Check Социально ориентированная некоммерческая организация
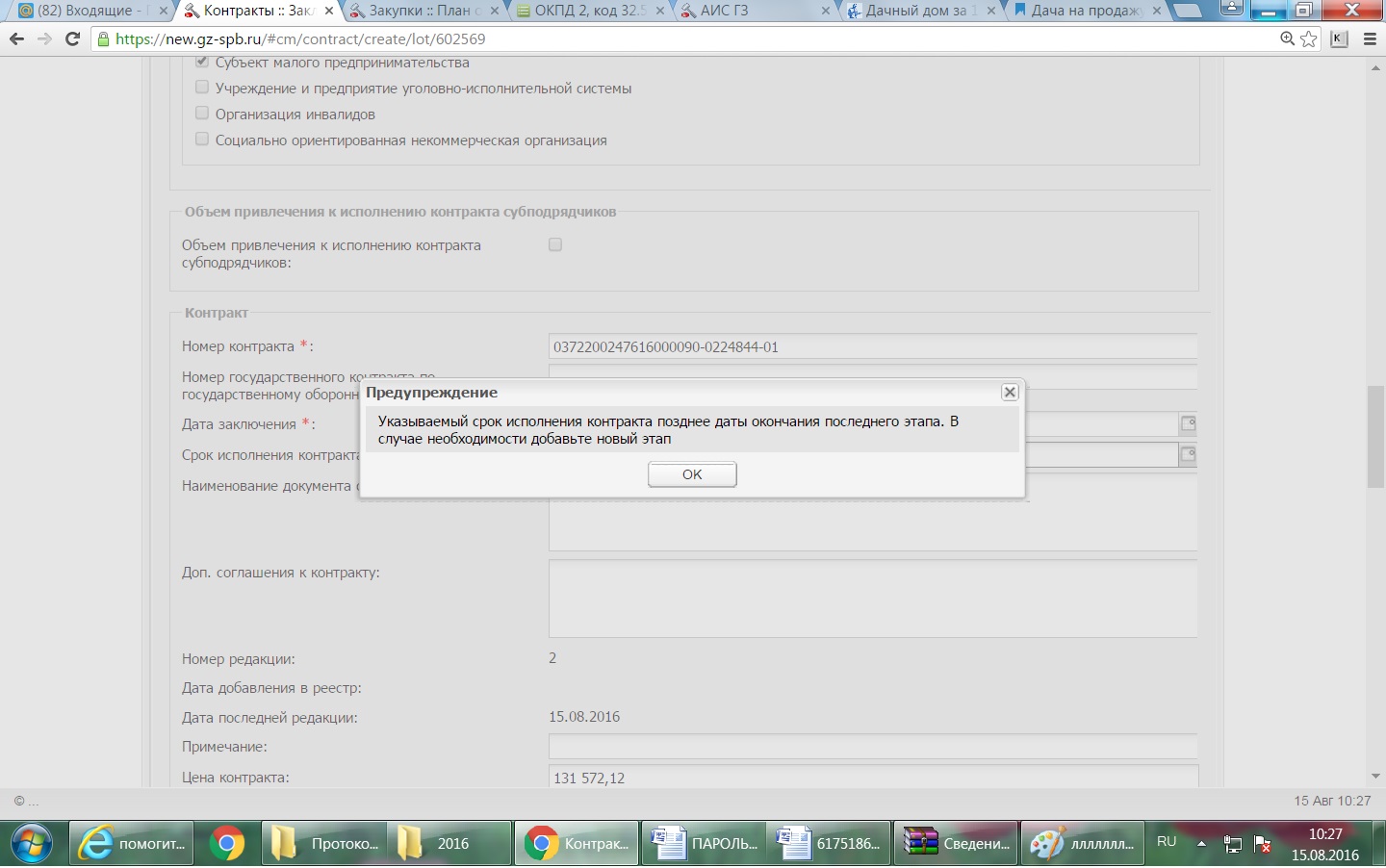Screen dimensions: 1386x868 (202, 139)
